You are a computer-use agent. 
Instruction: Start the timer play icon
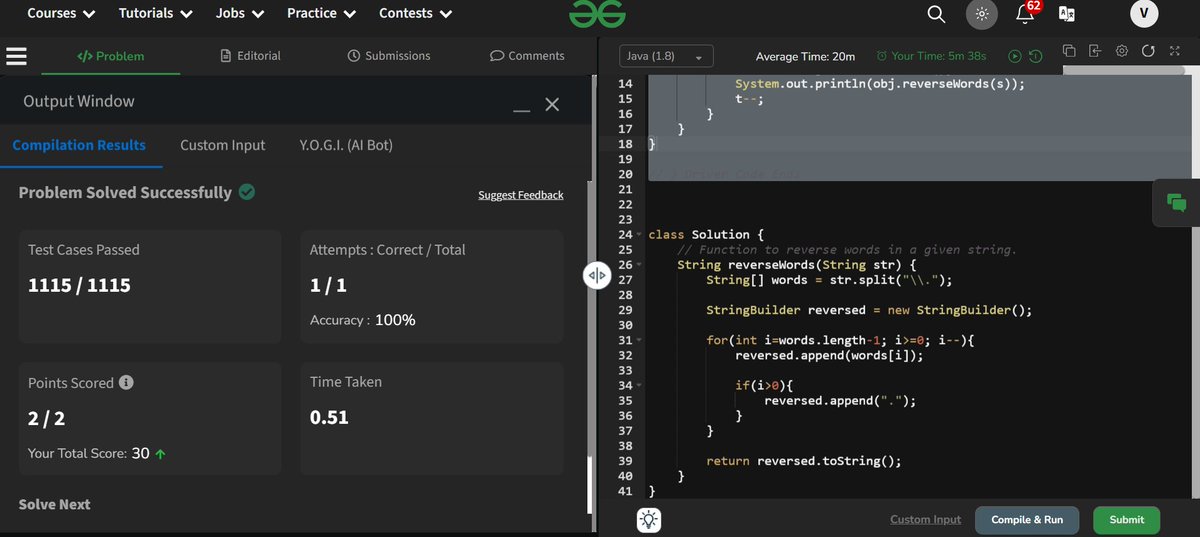[x=1015, y=56]
